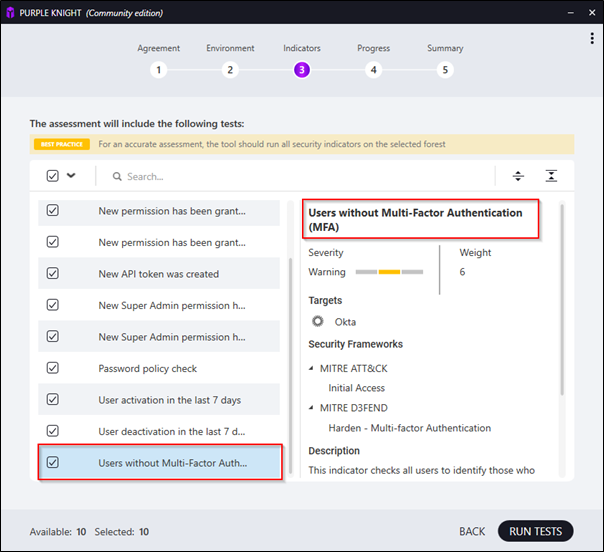Select the Password policy check row
The width and height of the screenshot is (604, 552).
coord(159,368)
